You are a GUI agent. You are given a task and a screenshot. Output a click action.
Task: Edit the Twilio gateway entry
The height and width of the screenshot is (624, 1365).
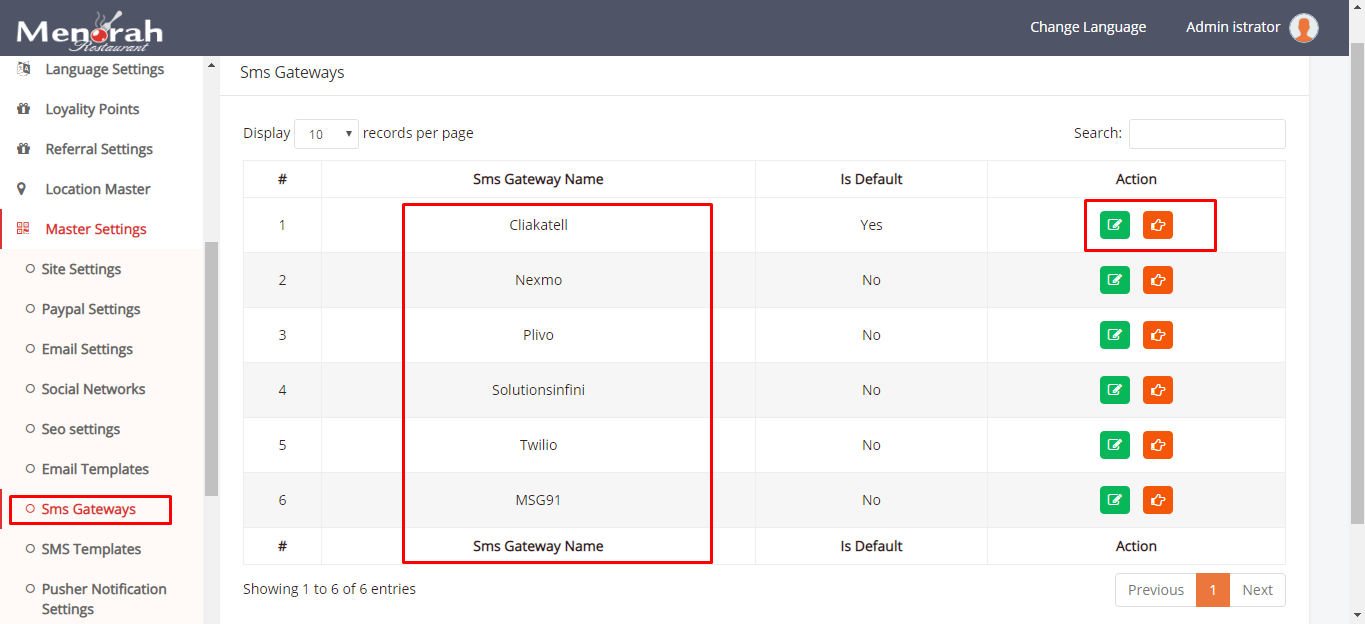(1114, 445)
